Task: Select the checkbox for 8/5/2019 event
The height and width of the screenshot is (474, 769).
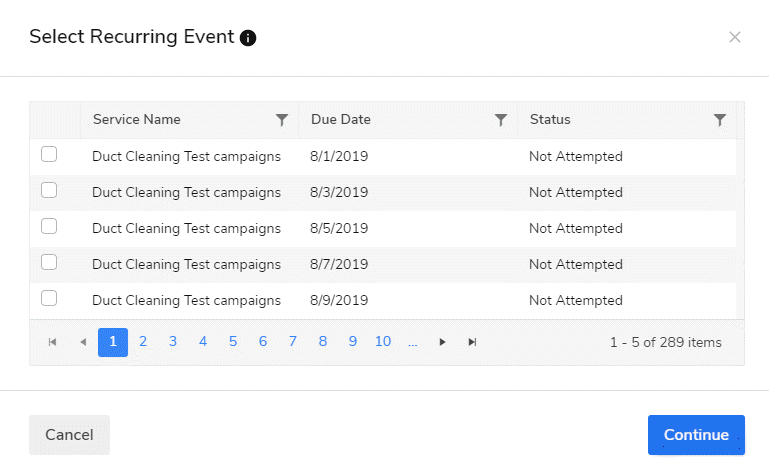Action: 49,227
